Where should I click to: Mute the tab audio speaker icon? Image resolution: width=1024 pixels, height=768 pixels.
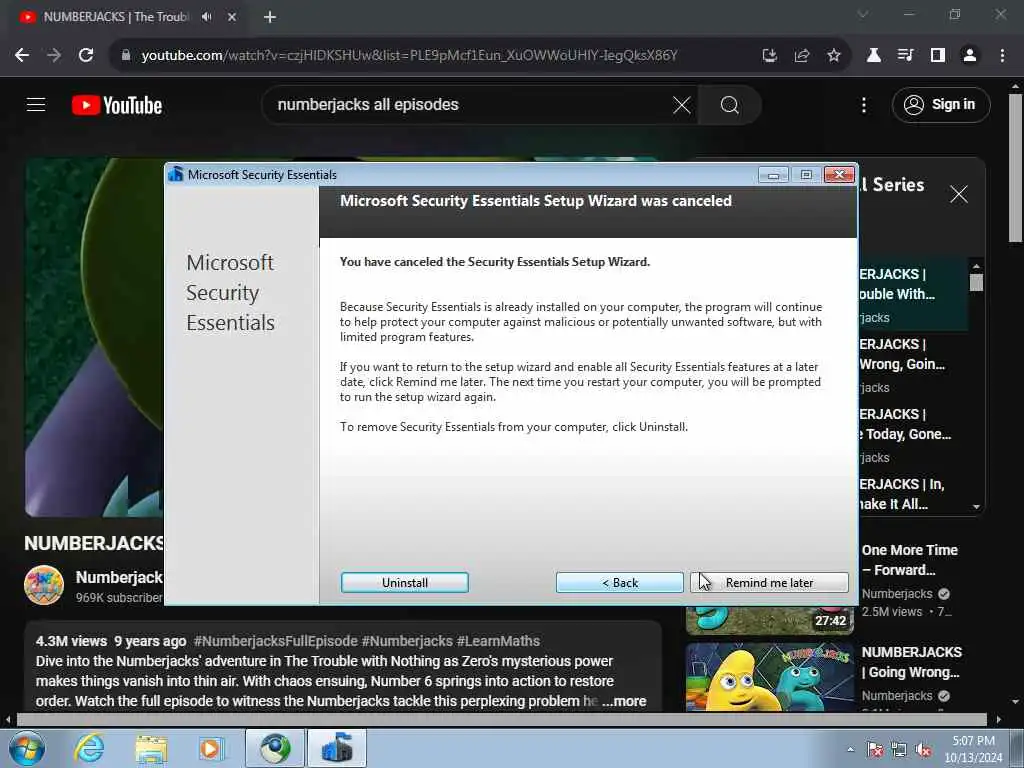206,17
